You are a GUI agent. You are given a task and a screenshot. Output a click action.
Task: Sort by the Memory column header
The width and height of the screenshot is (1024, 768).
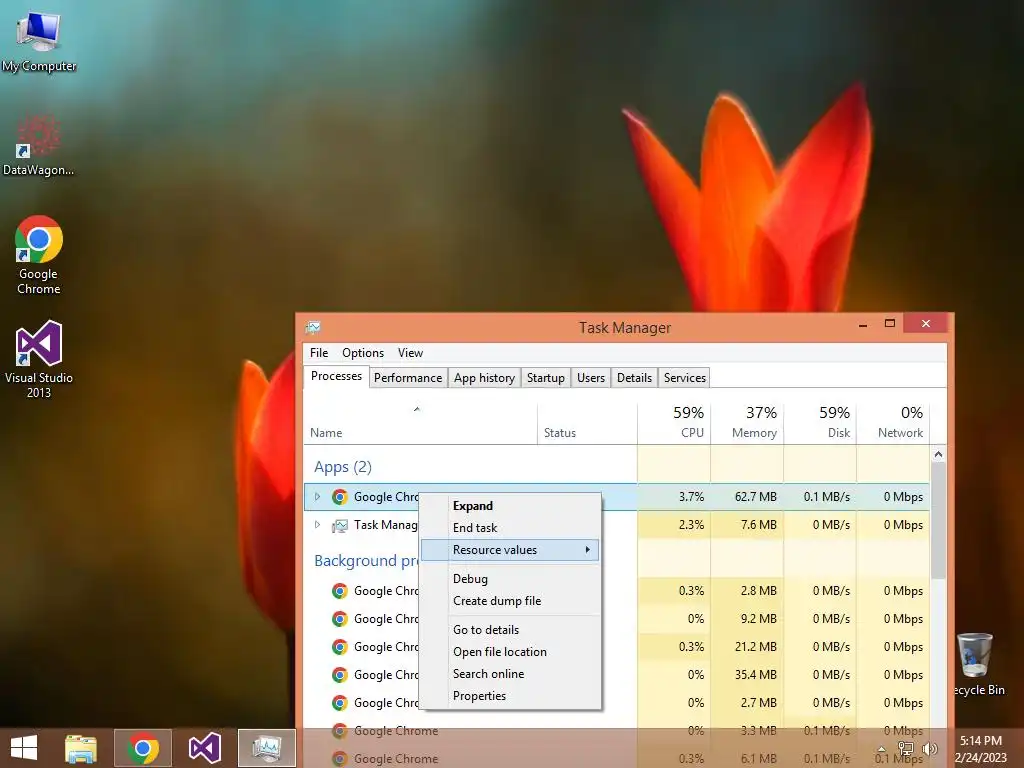(x=747, y=422)
